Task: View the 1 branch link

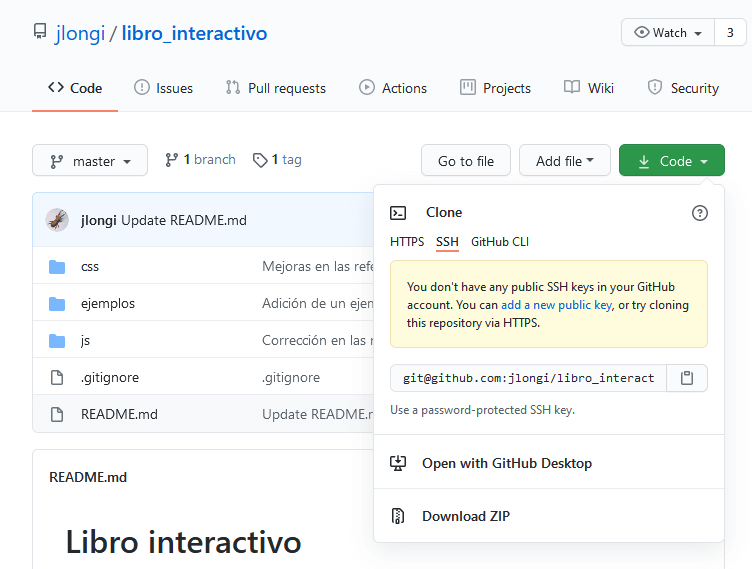Action: pos(200,160)
